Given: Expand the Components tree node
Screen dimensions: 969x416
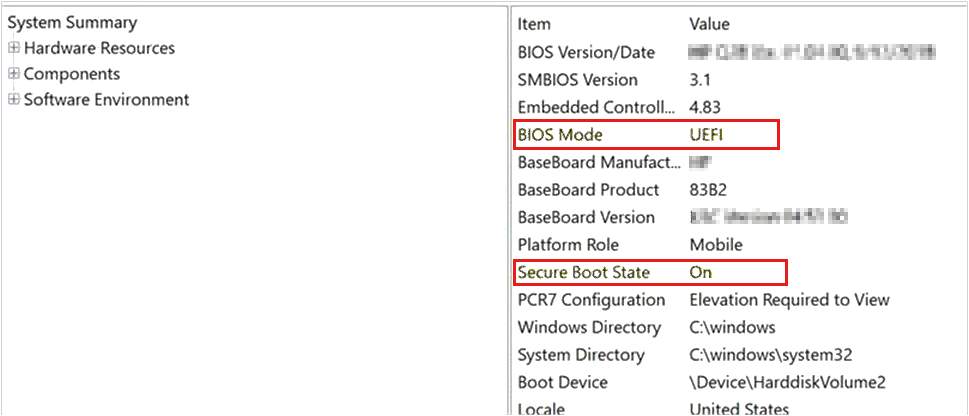Looking at the screenshot, I should 13,74.
